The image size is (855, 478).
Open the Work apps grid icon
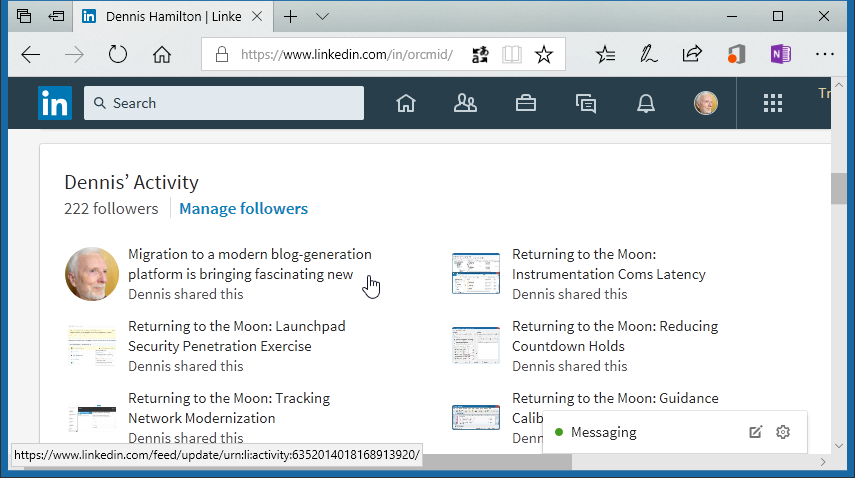pos(772,103)
